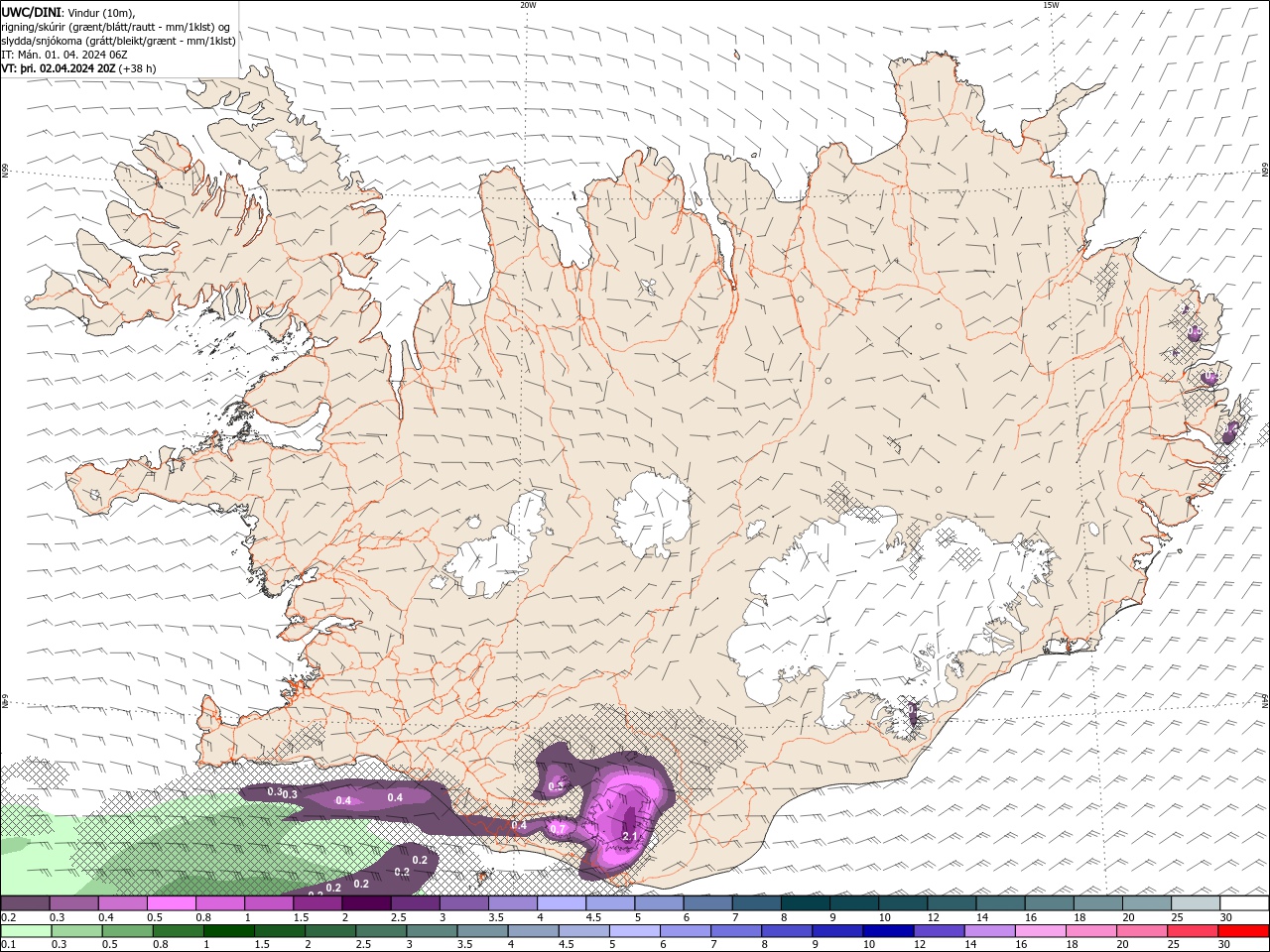Image resolution: width=1270 pixels, height=952 pixels.
Task: Click the 'VT: þri. 02.04.2024 20Z (+38 h)' text
Action: click(78, 69)
